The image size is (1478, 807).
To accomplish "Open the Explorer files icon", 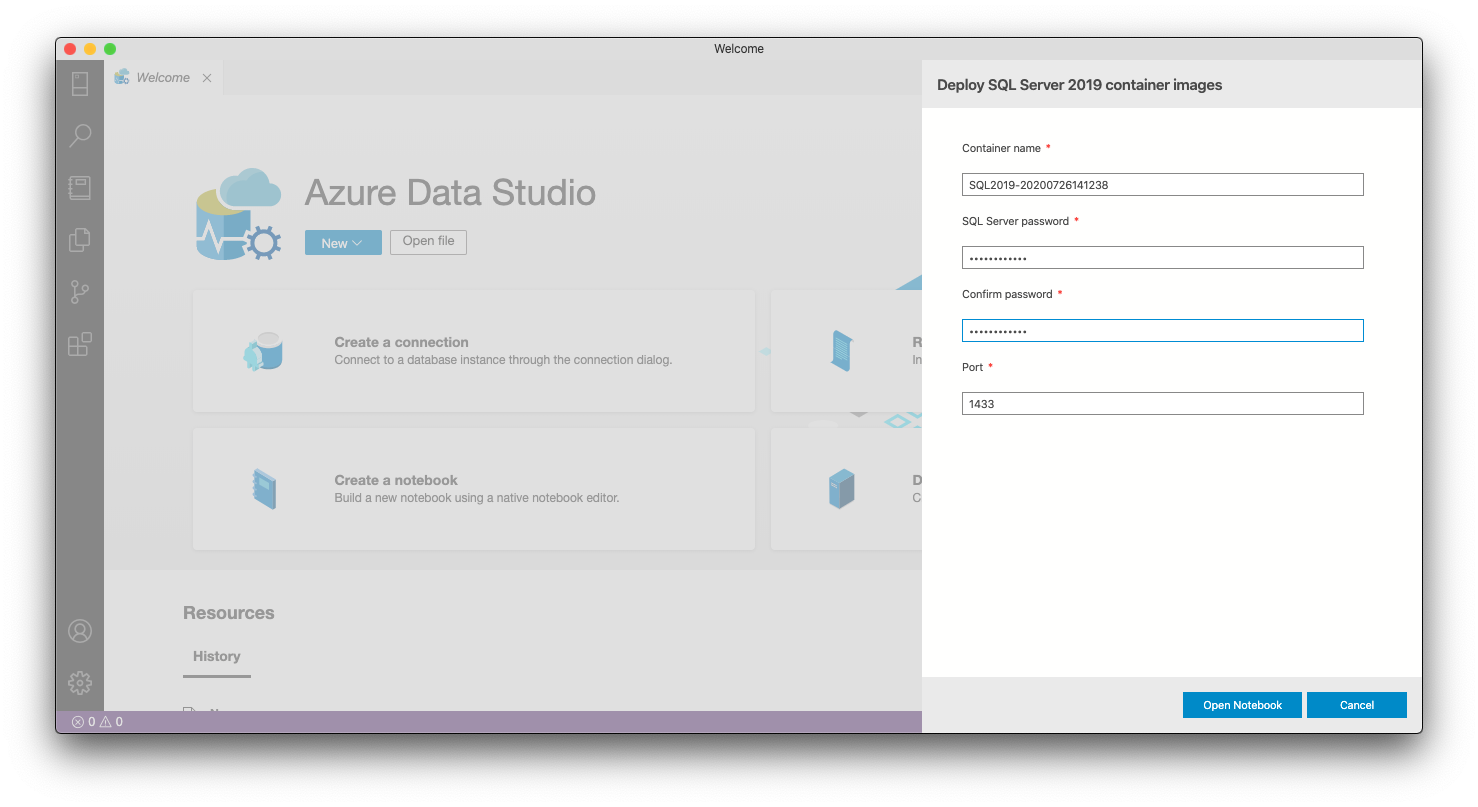I will coord(80,240).
